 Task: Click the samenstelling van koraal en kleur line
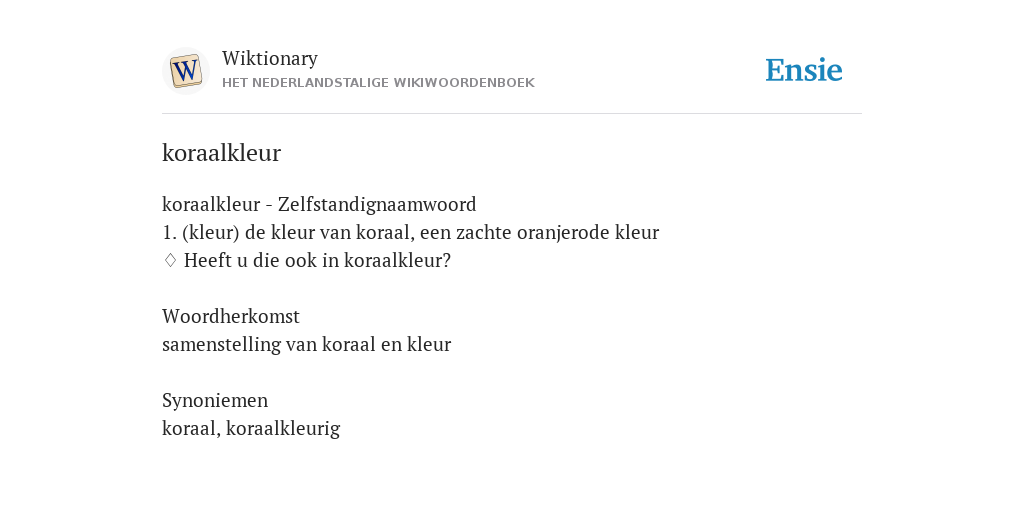(306, 344)
